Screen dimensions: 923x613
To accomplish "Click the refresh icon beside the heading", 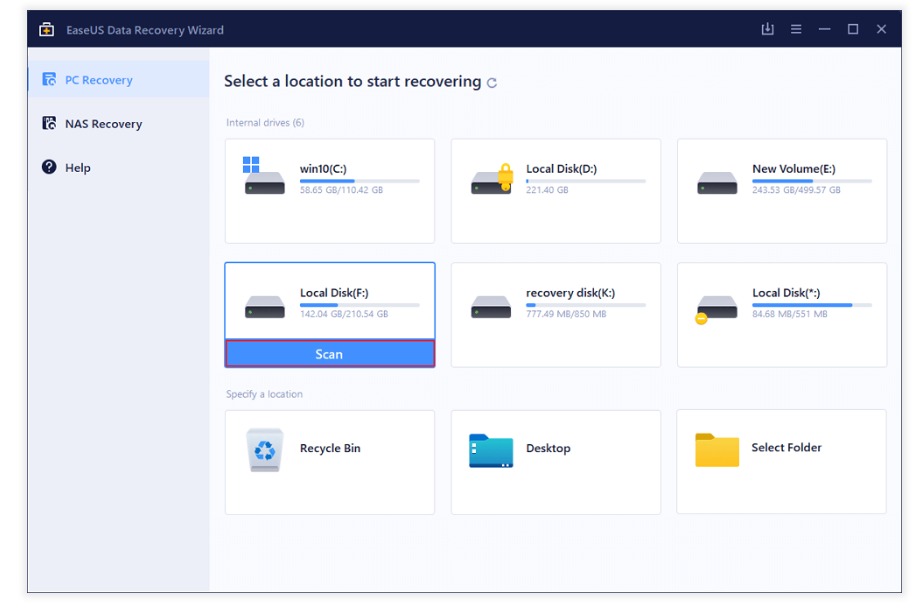I will tap(492, 83).
